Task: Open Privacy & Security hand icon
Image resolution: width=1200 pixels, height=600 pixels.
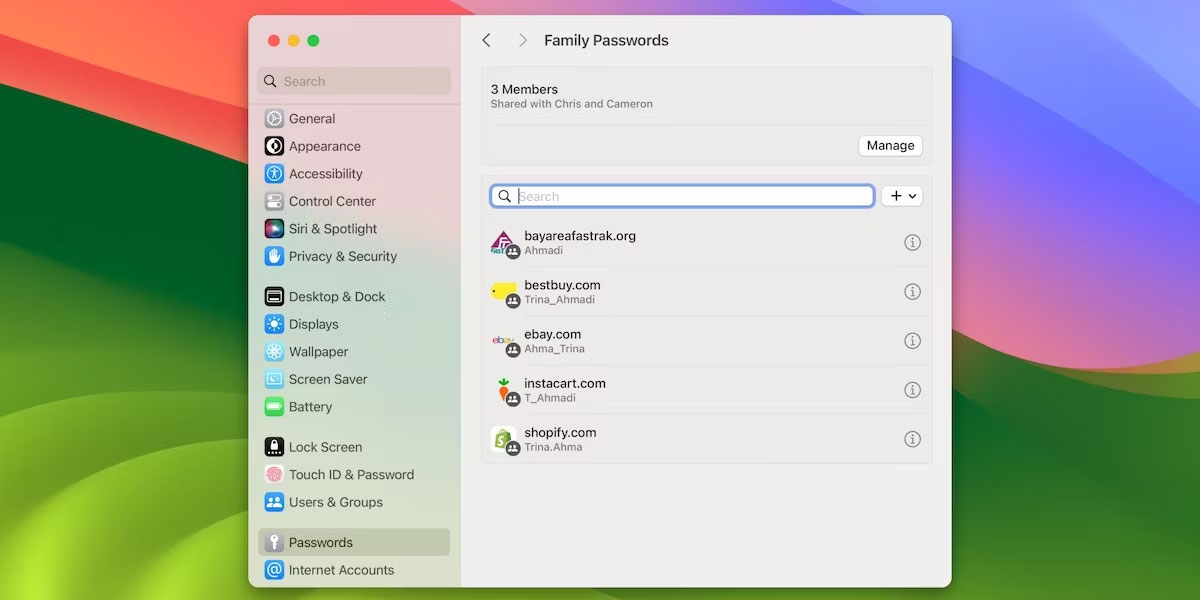Action: [x=274, y=256]
